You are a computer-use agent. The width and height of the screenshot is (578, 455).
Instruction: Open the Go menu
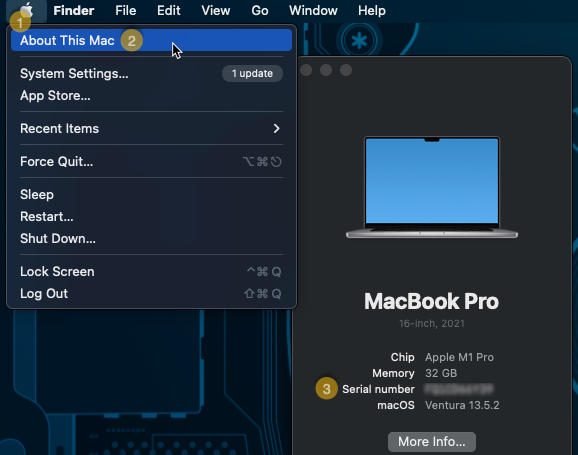pos(260,11)
